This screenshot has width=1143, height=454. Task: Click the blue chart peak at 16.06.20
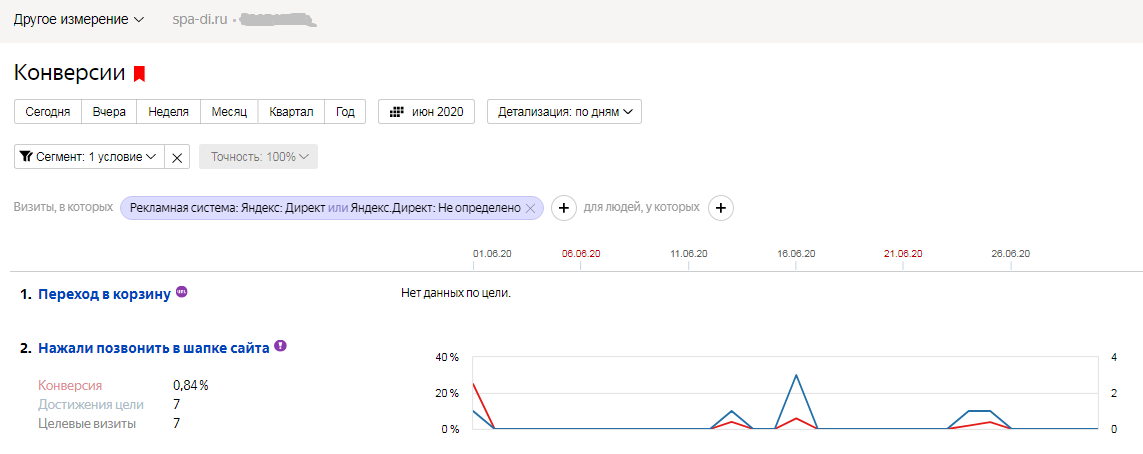pos(796,375)
